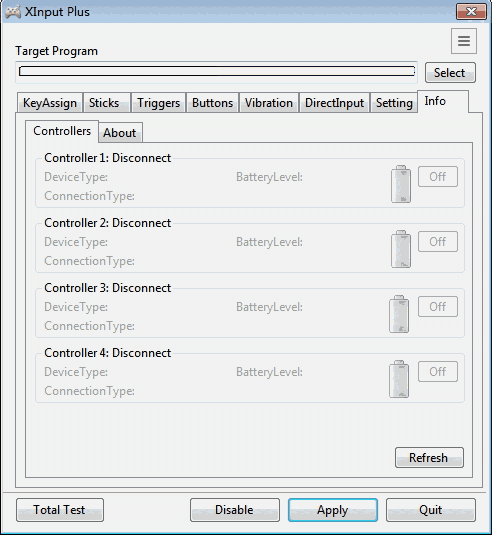Go to the Triggers tab
This screenshot has height=535, width=492.
[x=158, y=103]
